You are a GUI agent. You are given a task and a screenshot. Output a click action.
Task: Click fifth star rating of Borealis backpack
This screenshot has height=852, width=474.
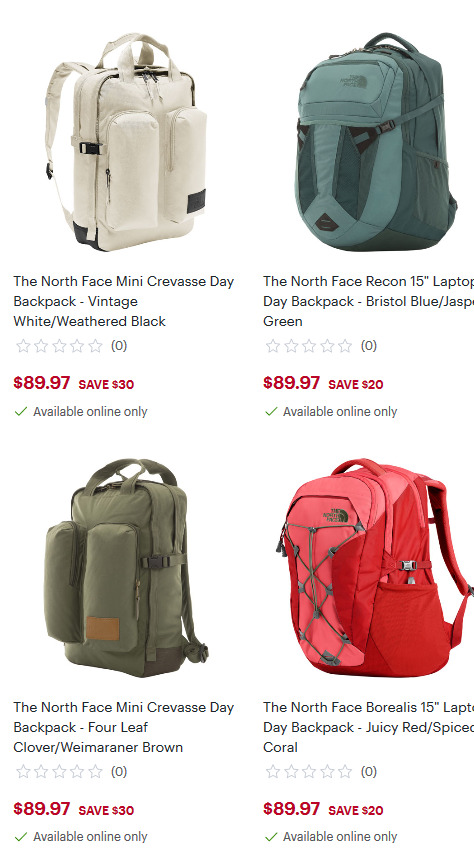tap(345, 772)
